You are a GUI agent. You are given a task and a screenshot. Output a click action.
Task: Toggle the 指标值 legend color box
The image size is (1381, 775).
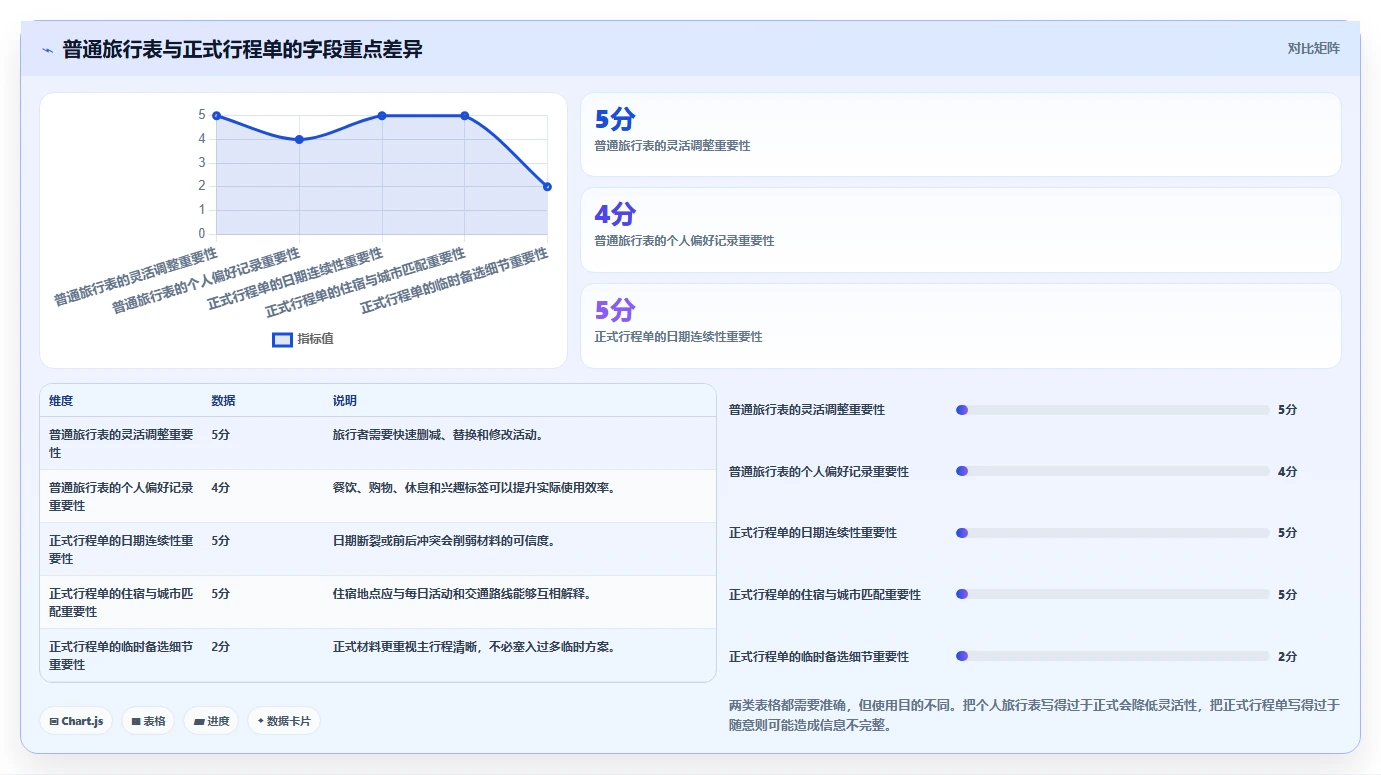point(283,339)
